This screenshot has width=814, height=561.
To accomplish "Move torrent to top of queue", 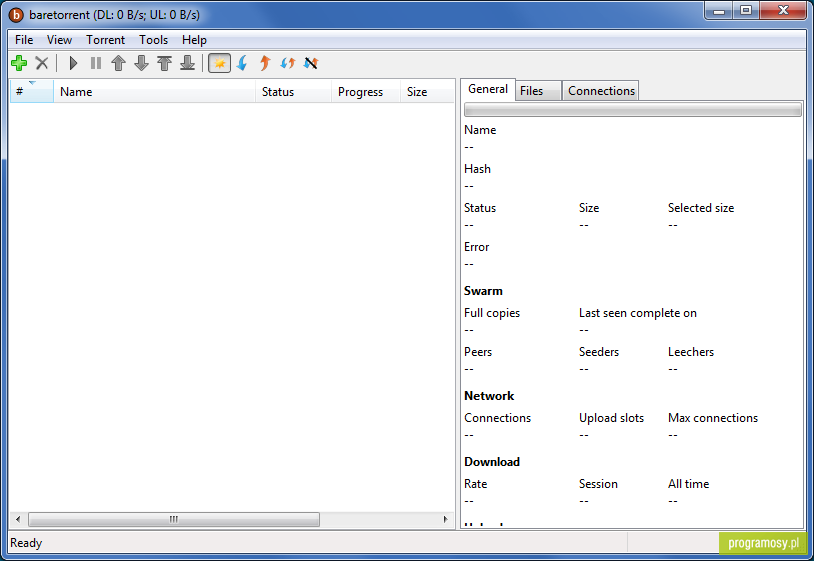I will point(165,63).
